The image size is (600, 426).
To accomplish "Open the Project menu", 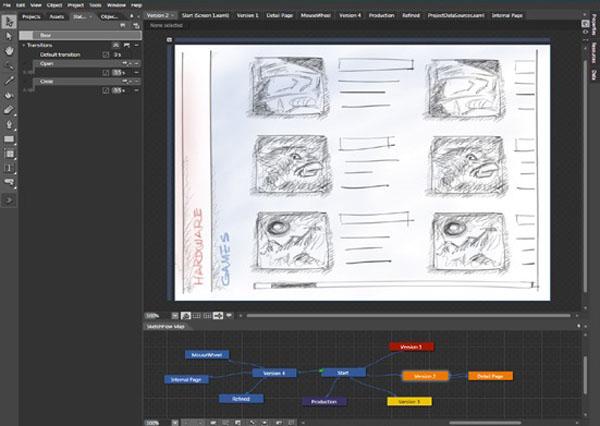I will pyautogui.click(x=75, y=5).
